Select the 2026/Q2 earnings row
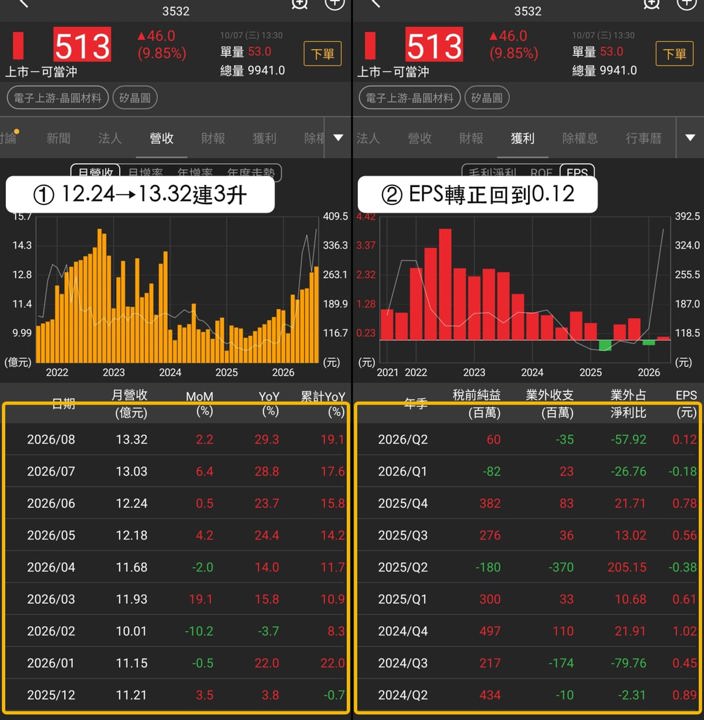 pyautogui.click(x=528, y=439)
